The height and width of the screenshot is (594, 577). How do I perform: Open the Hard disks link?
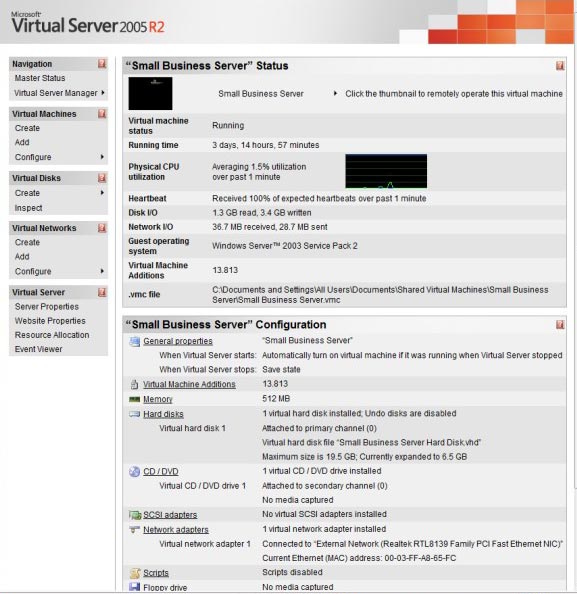click(163, 414)
